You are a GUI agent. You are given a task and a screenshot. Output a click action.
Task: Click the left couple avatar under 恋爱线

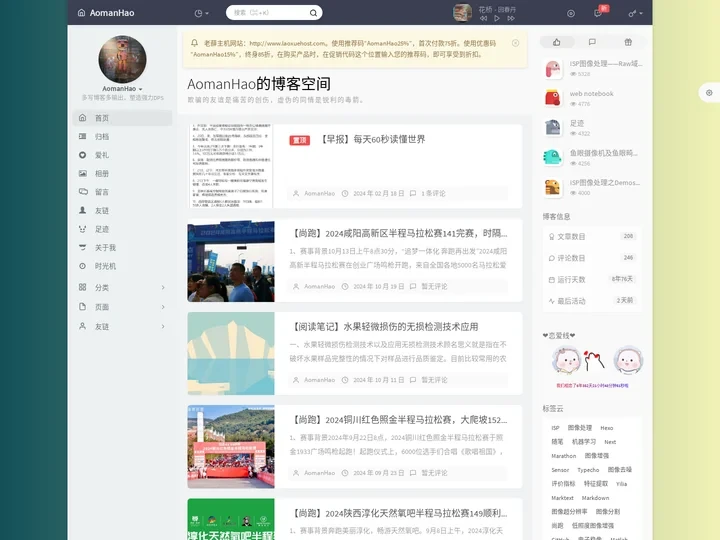tap(566, 360)
